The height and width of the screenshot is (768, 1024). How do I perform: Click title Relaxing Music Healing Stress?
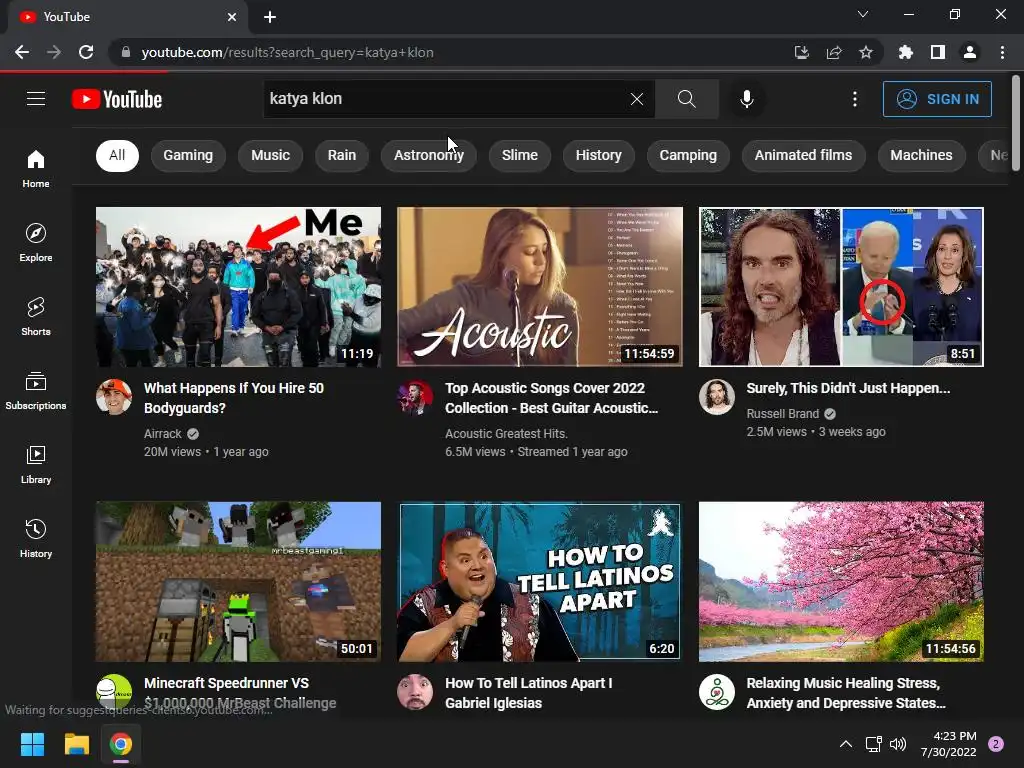tap(846, 693)
